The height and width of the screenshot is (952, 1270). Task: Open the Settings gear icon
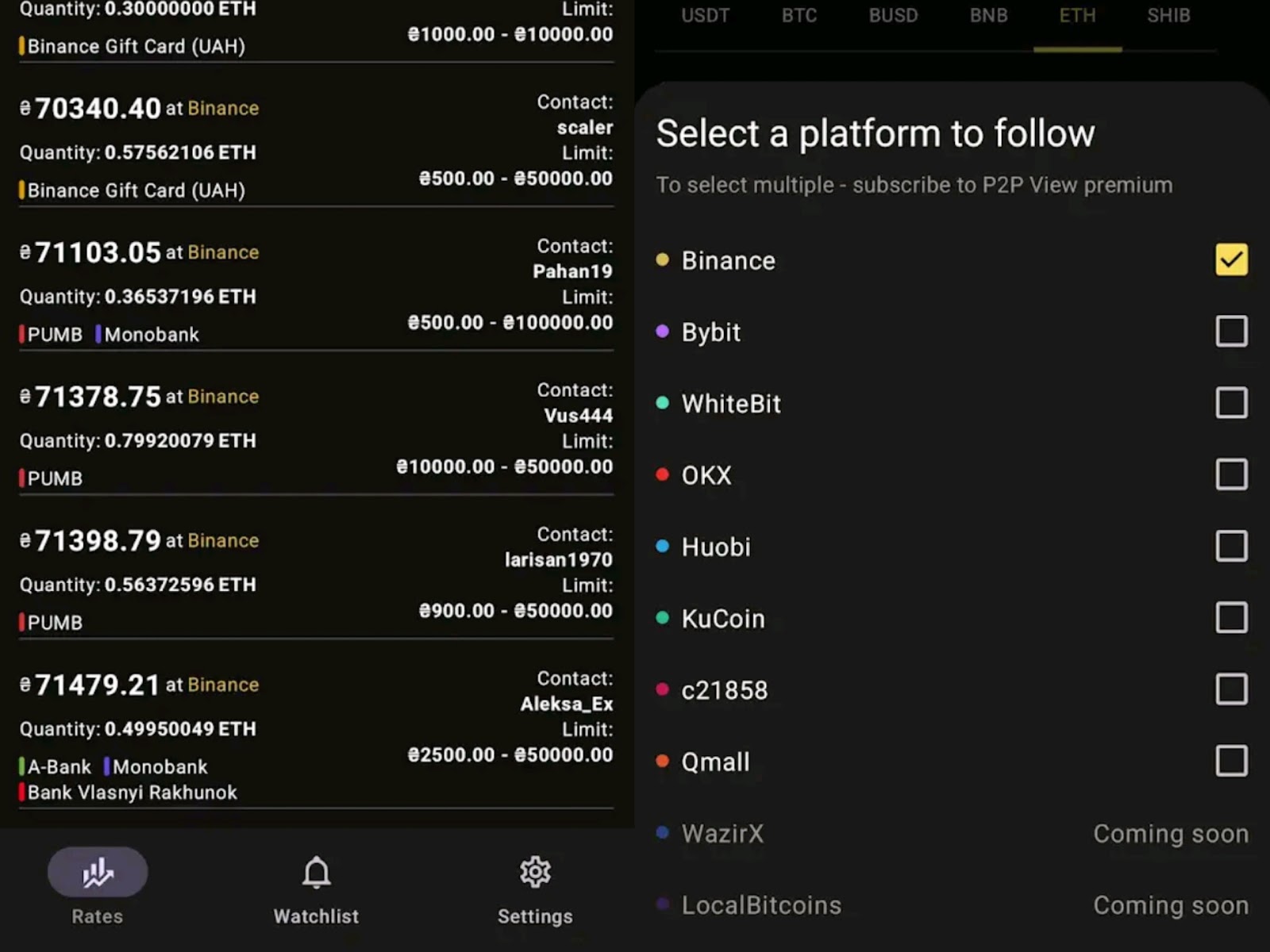coord(535,873)
